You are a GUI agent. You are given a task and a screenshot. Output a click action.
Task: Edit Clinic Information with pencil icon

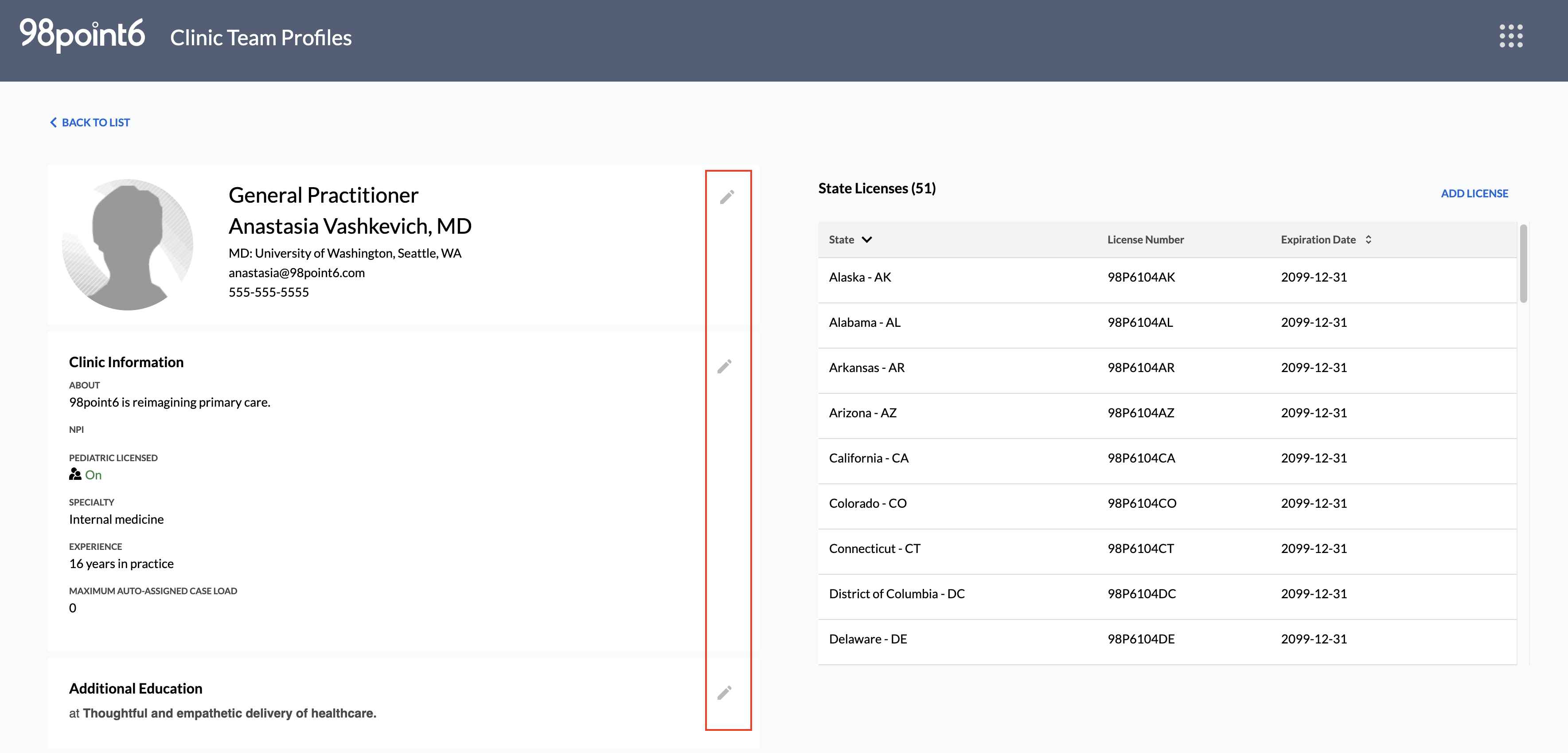click(724, 366)
